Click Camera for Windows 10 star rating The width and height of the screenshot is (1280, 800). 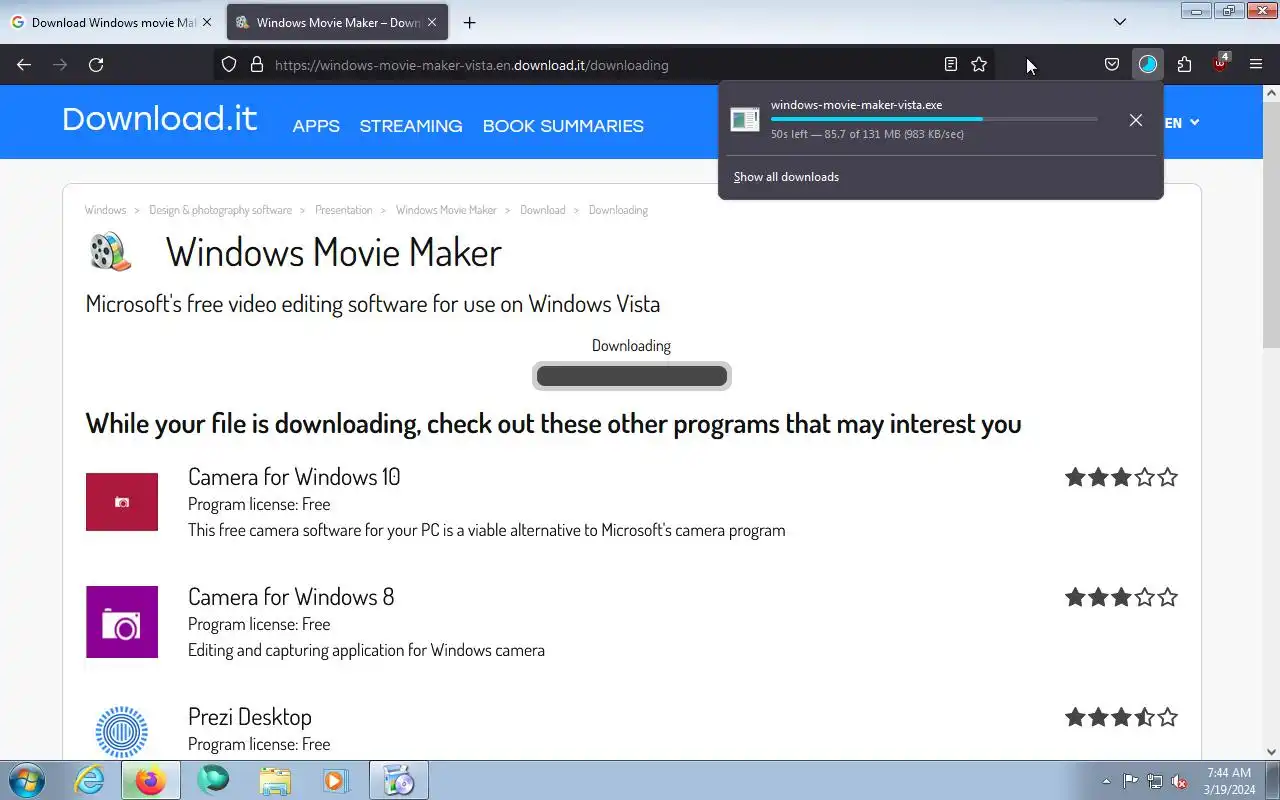click(1121, 477)
